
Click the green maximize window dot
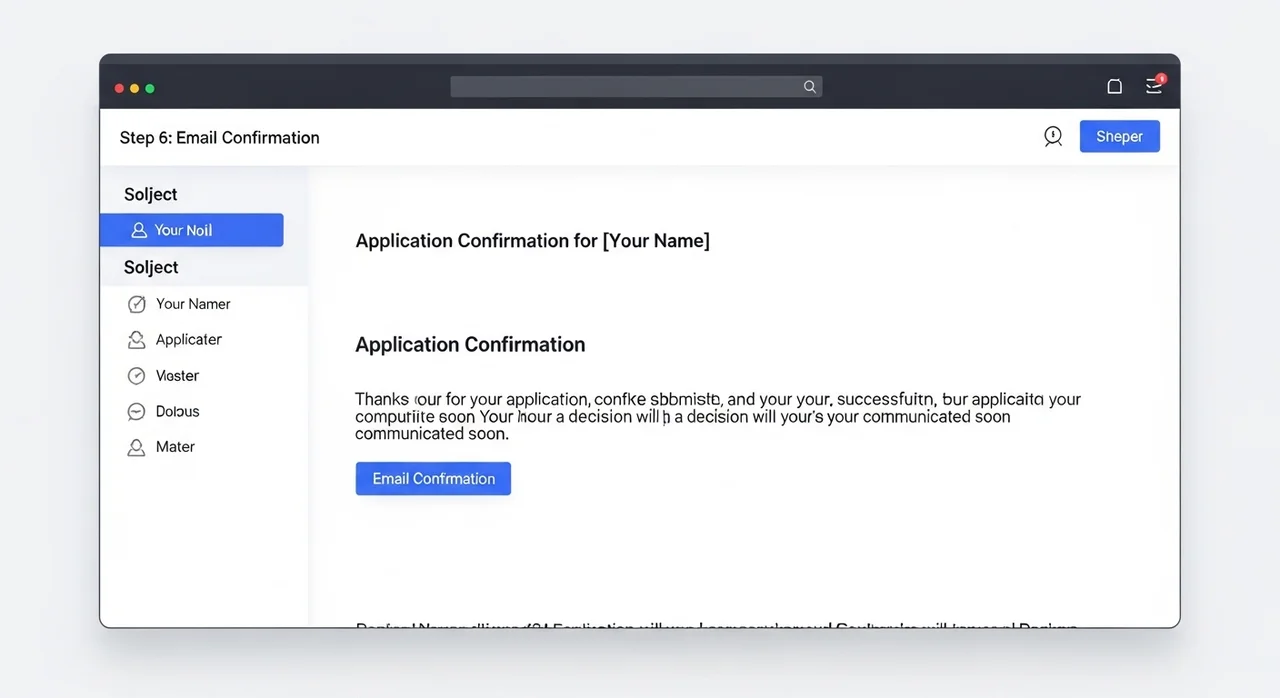pyautogui.click(x=150, y=88)
